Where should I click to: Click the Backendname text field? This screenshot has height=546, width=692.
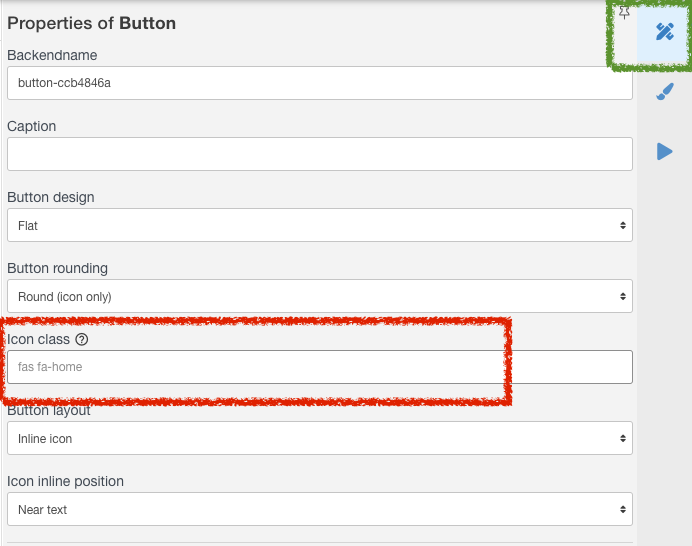(320, 83)
